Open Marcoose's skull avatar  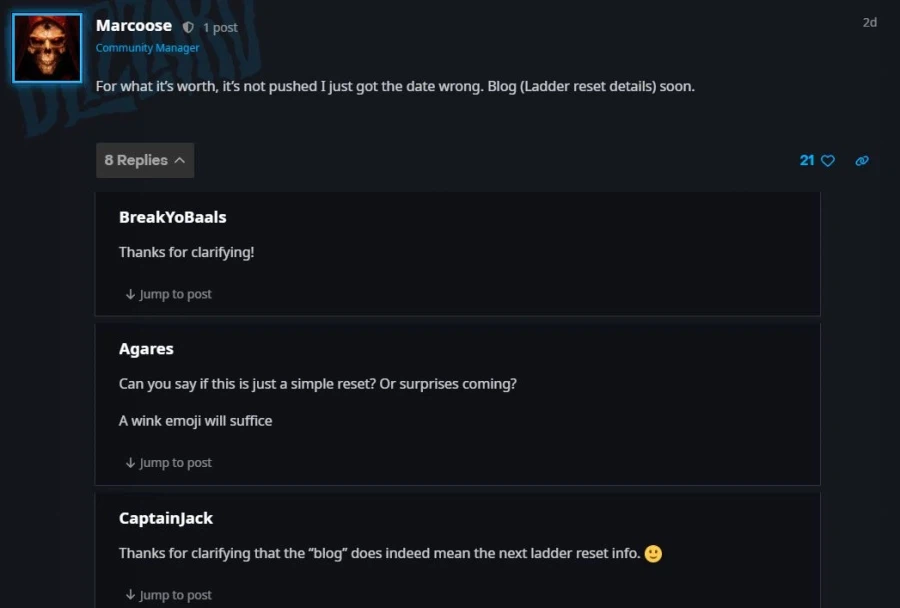click(x=47, y=48)
